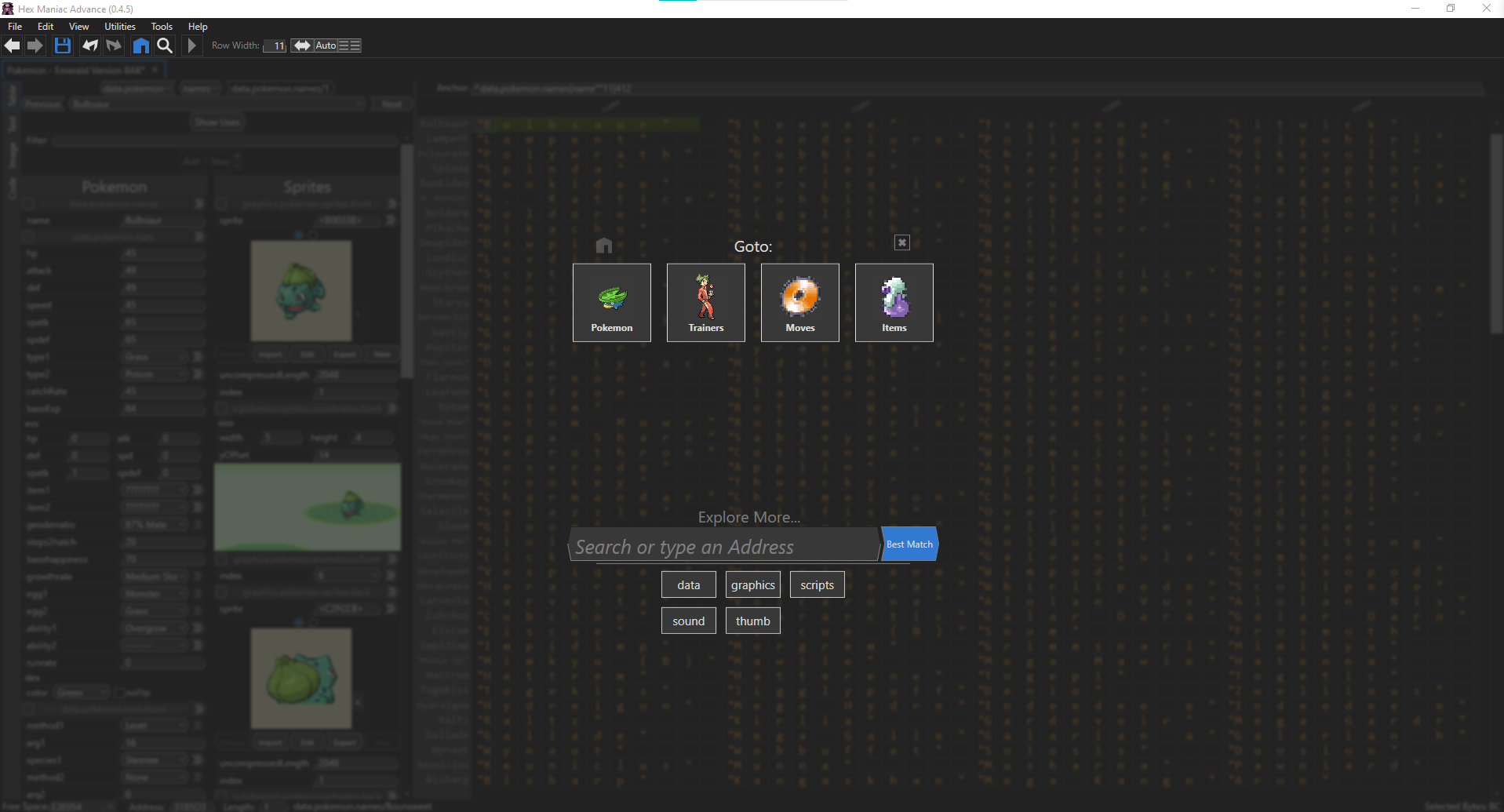Redo with the greyed curved arrow icon
The height and width of the screenshot is (812, 1504).
(x=115, y=46)
